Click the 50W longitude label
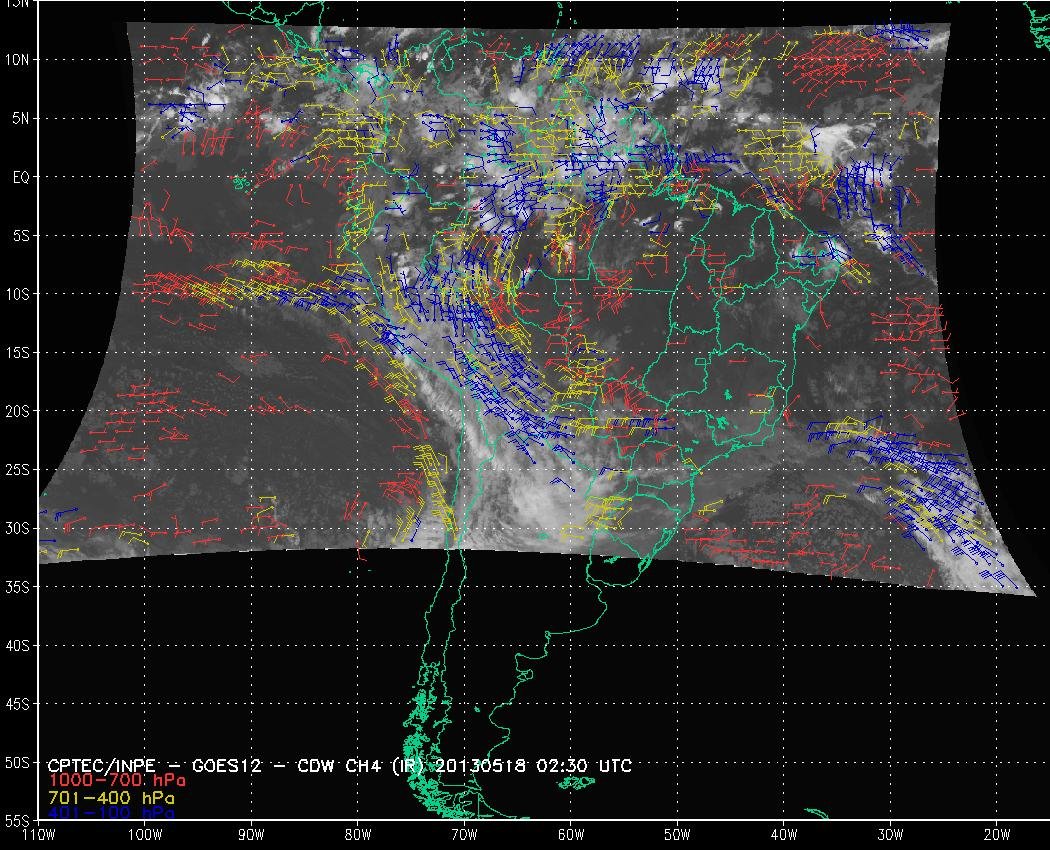The image size is (1050, 850). pos(678,835)
